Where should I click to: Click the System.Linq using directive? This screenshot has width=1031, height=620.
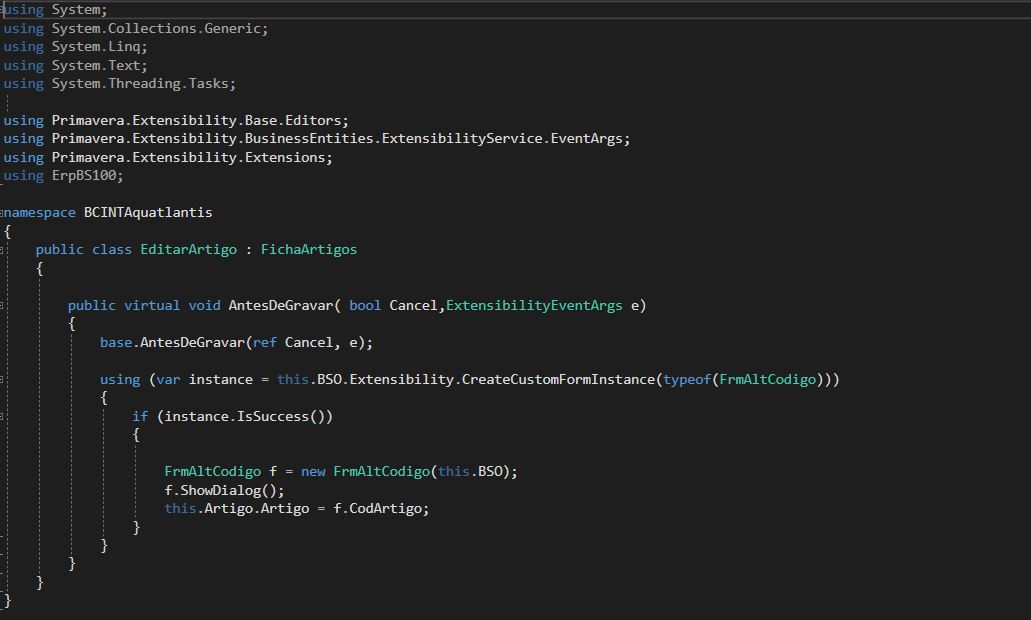pos(99,47)
